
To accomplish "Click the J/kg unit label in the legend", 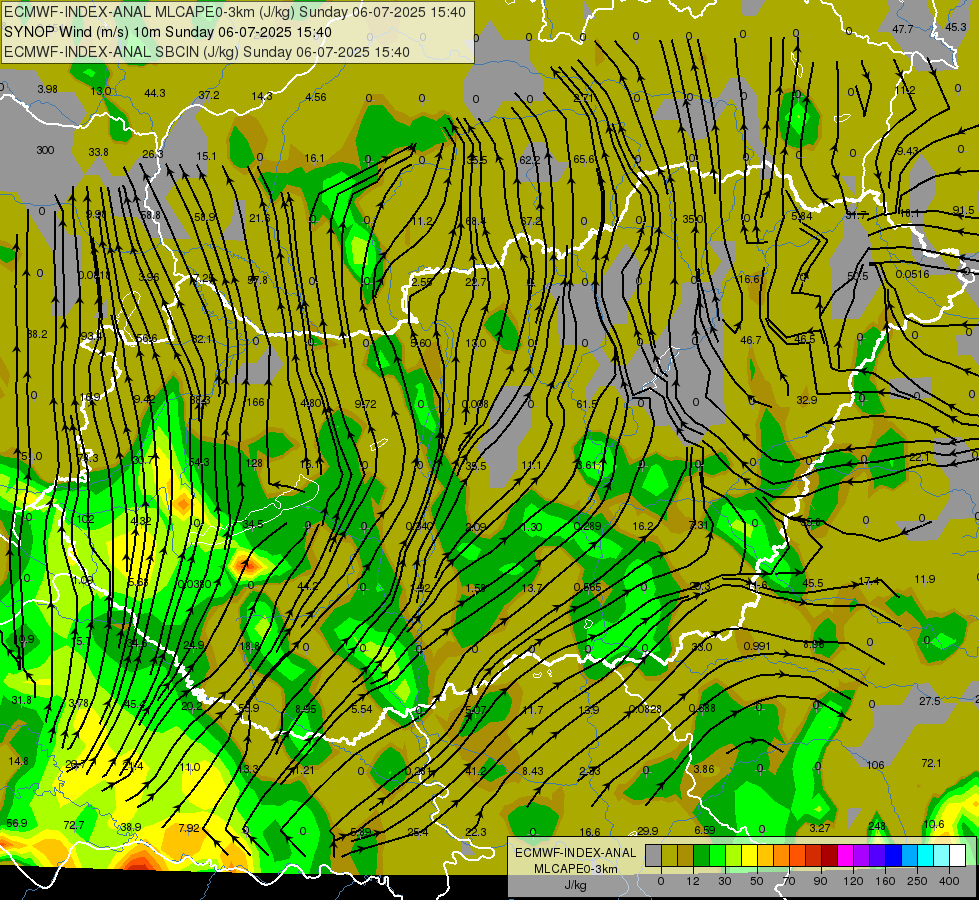I will point(575,885).
